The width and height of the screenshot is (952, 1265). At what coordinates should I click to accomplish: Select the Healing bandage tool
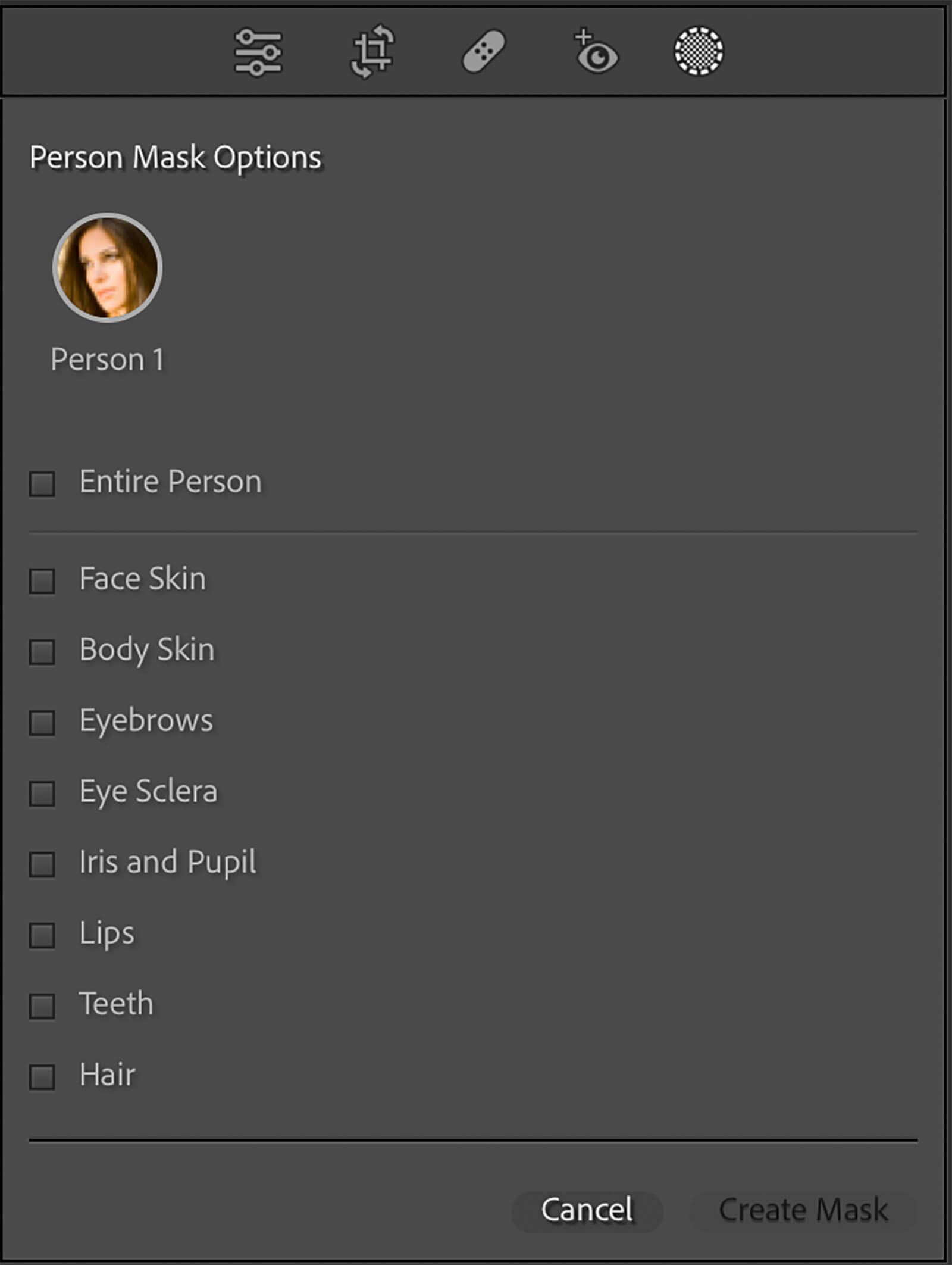coord(484,52)
